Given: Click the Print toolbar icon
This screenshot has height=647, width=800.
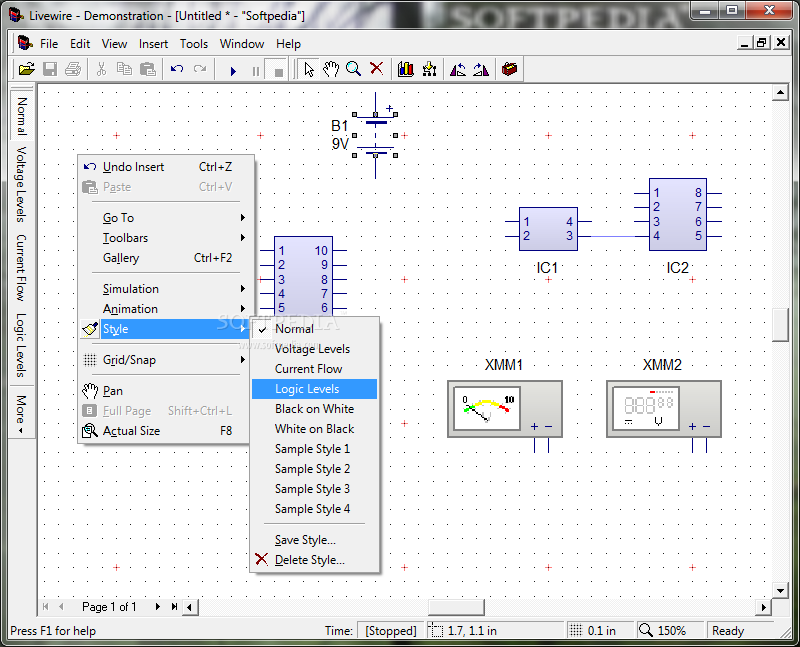Looking at the screenshot, I should 73,69.
